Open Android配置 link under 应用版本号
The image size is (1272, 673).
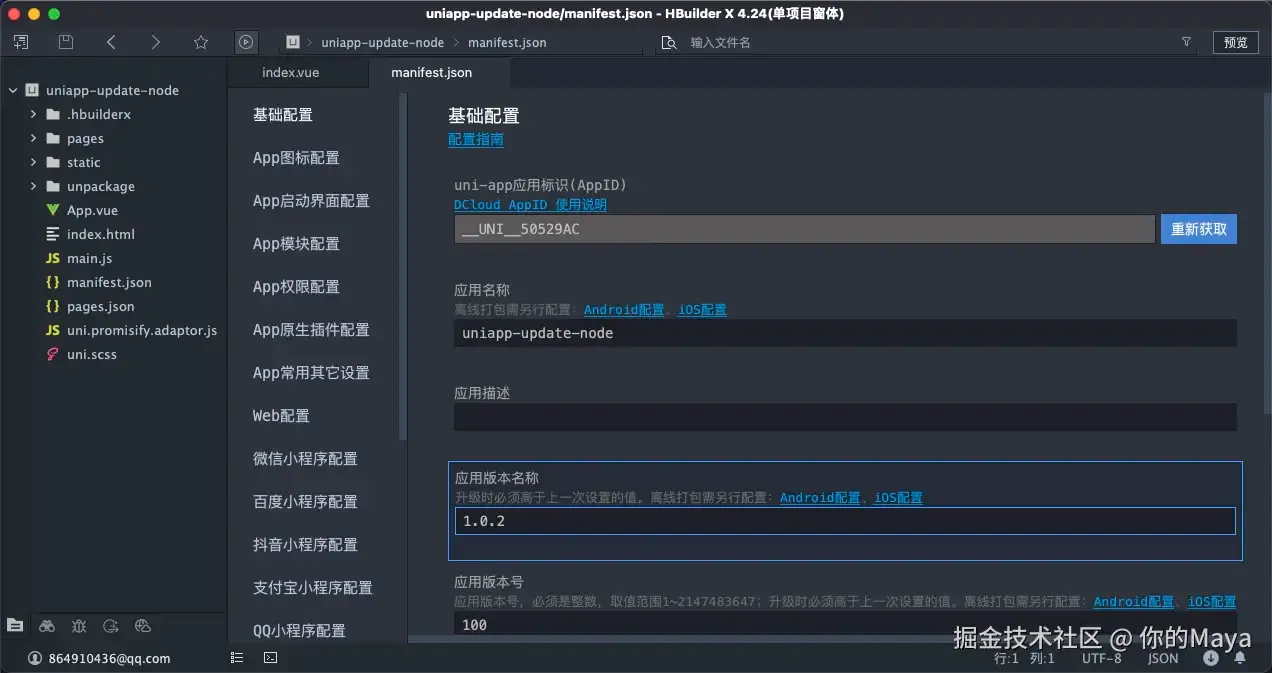click(x=1134, y=602)
